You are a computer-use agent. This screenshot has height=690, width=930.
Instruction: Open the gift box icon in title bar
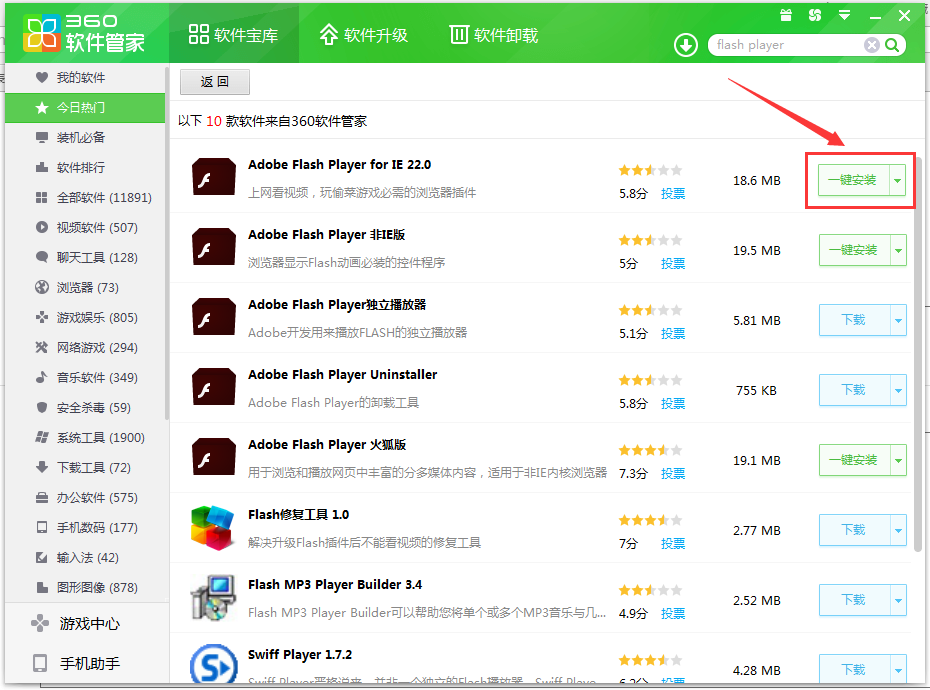point(786,15)
